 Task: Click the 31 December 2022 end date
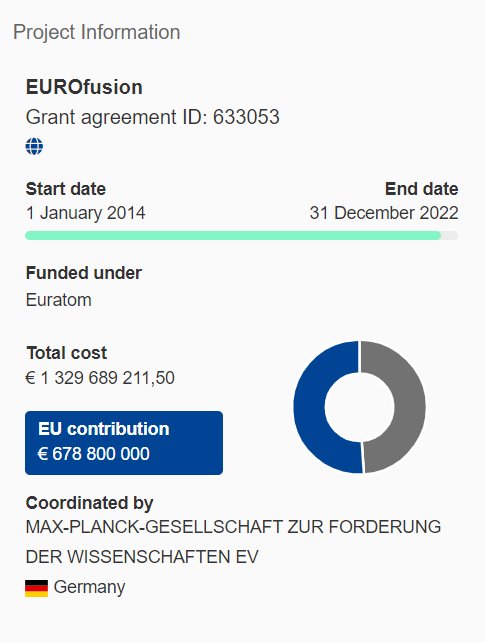384,213
